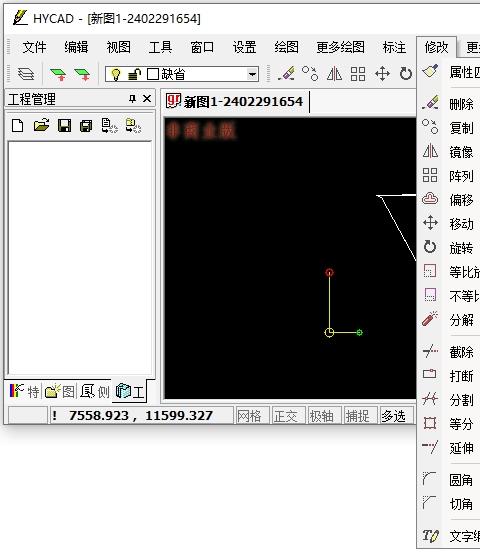Select the mirror tool icon in top toolbar
Viewport: 480px width, 552px height.
(x=334, y=74)
